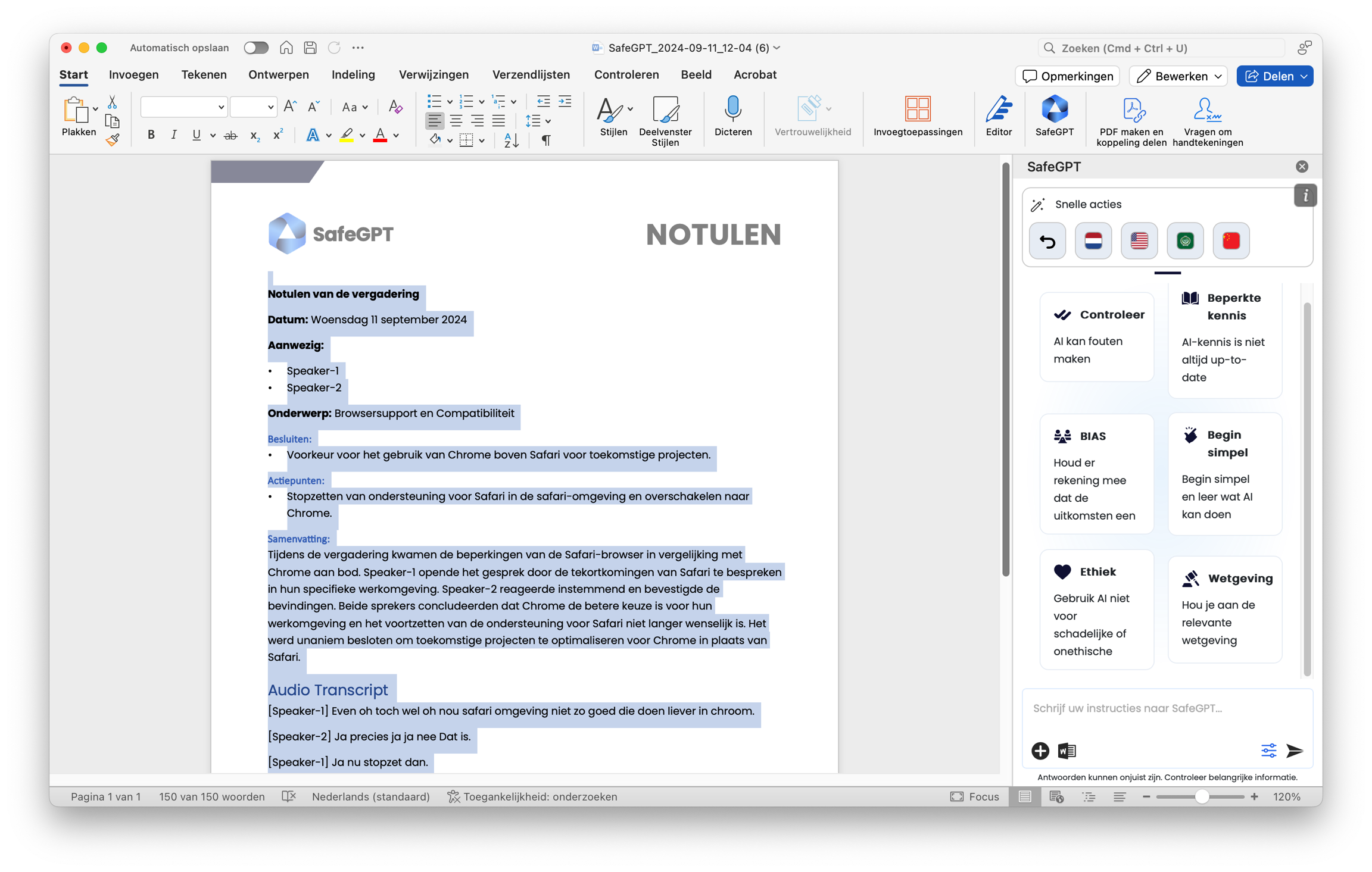Image resolution: width=1372 pixels, height=872 pixels.
Task: Adjust the zoom slider in status bar
Action: click(x=1202, y=796)
